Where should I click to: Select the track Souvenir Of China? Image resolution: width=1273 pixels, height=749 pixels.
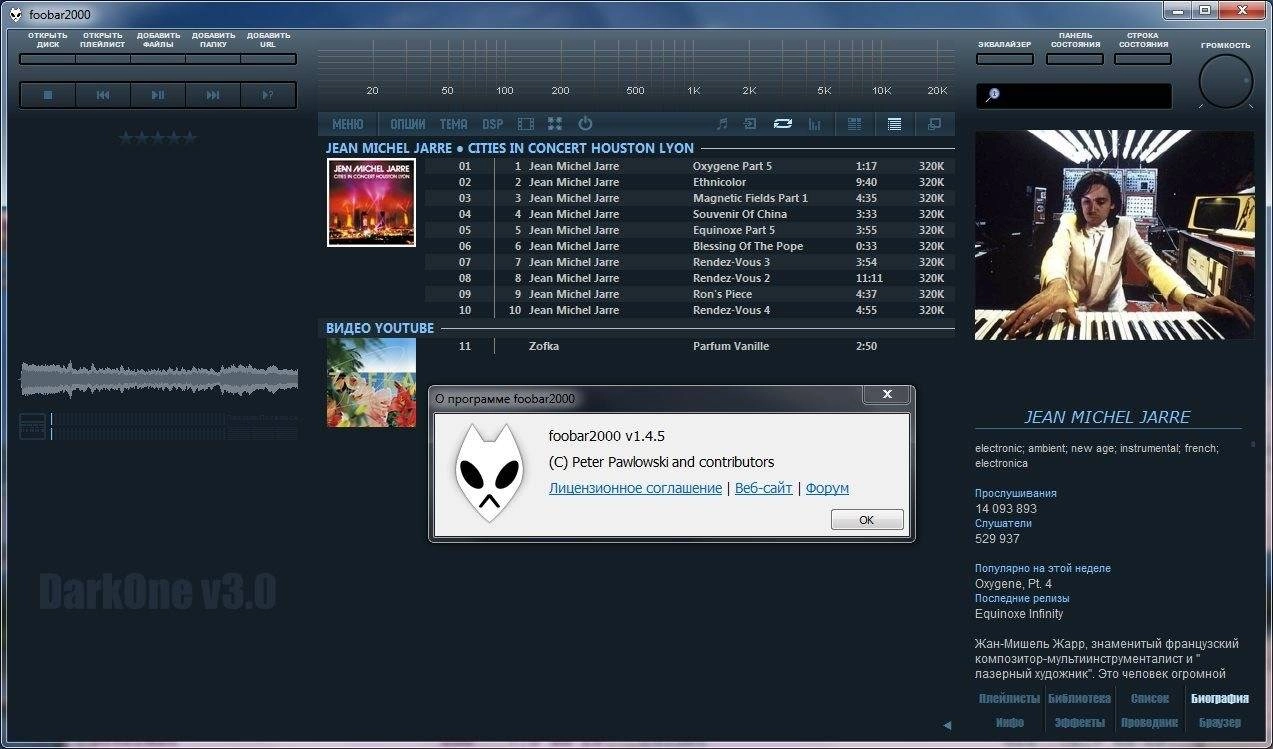click(x=690, y=214)
